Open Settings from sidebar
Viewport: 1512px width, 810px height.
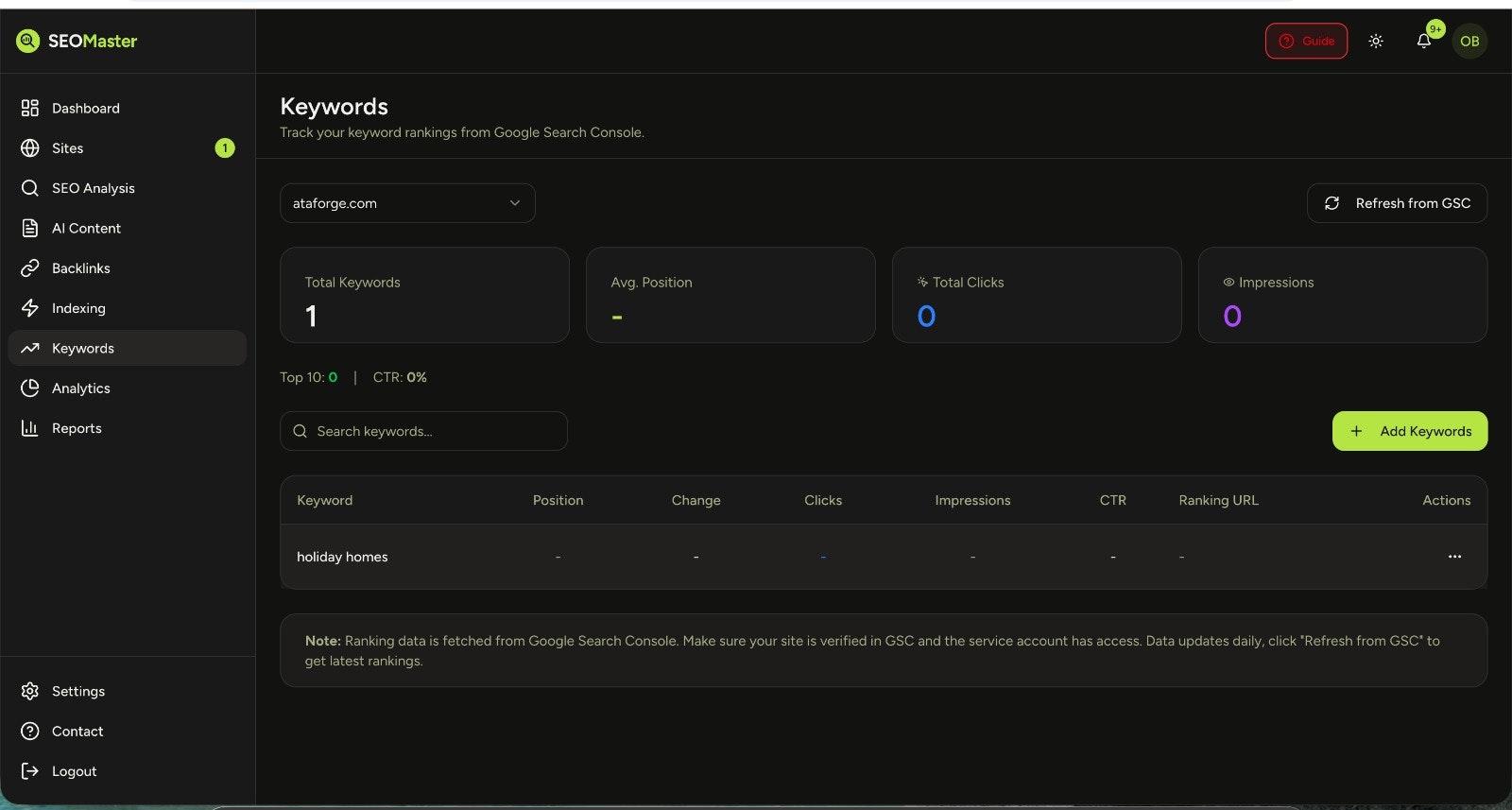(128, 691)
